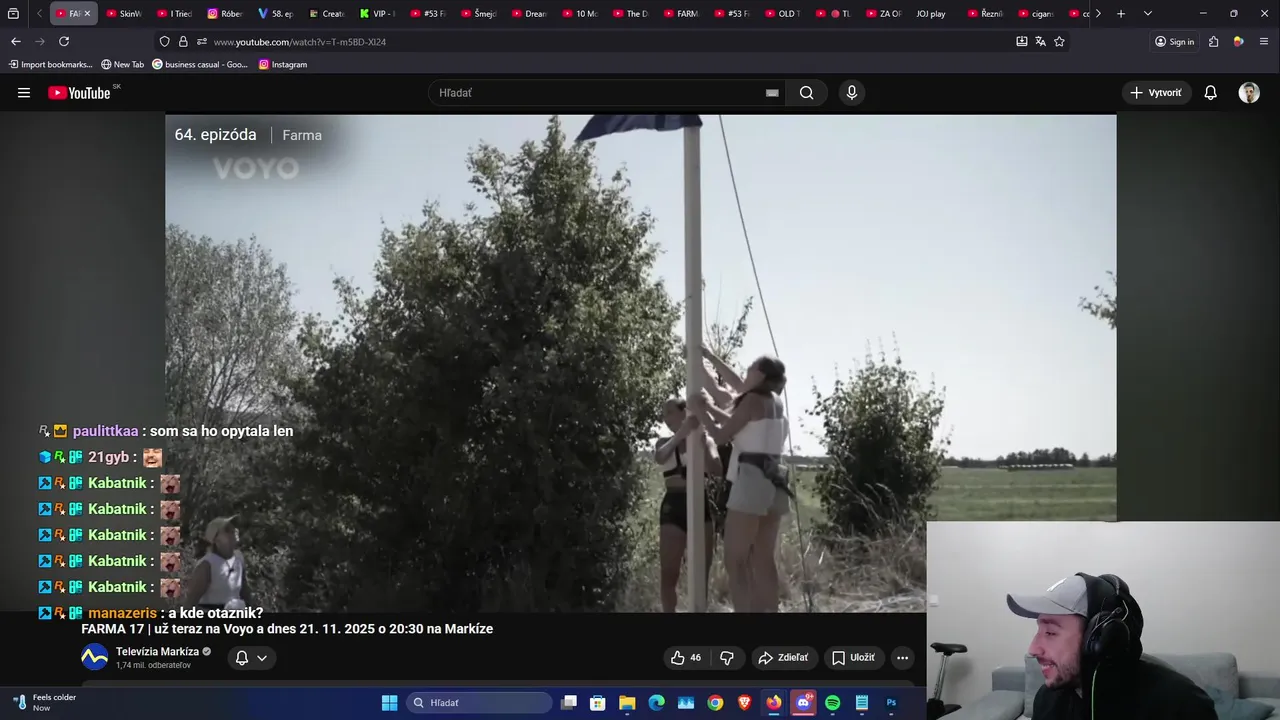Open Task View on the taskbar

[x=569, y=703]
